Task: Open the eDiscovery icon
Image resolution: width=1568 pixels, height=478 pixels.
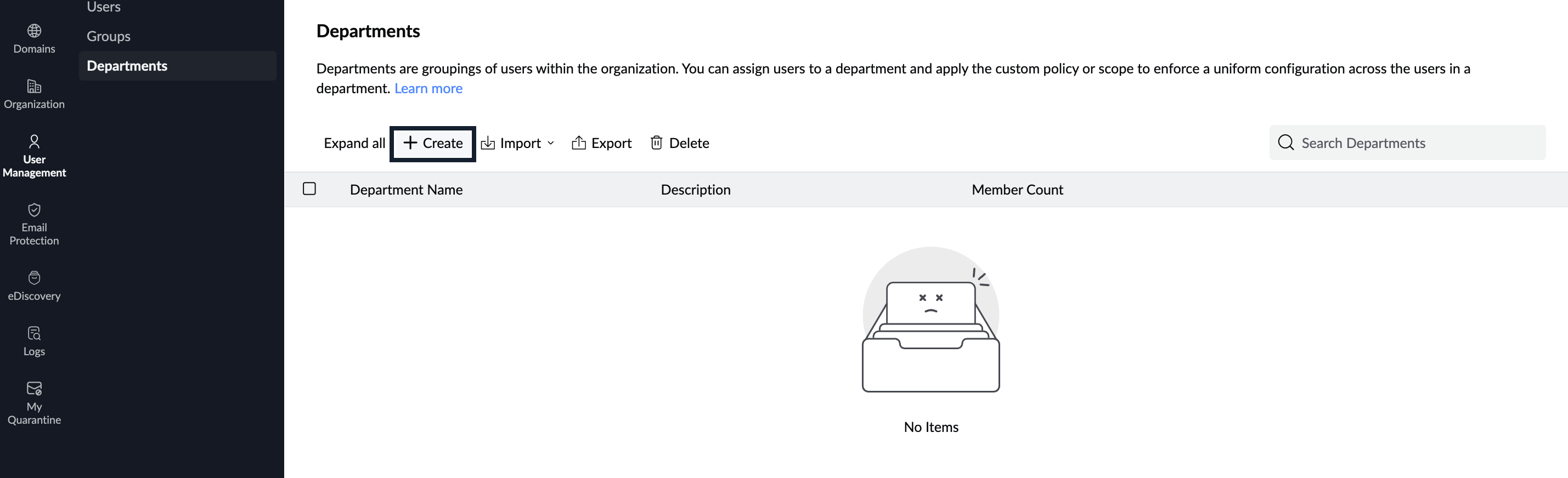Action: click(34, 278)
